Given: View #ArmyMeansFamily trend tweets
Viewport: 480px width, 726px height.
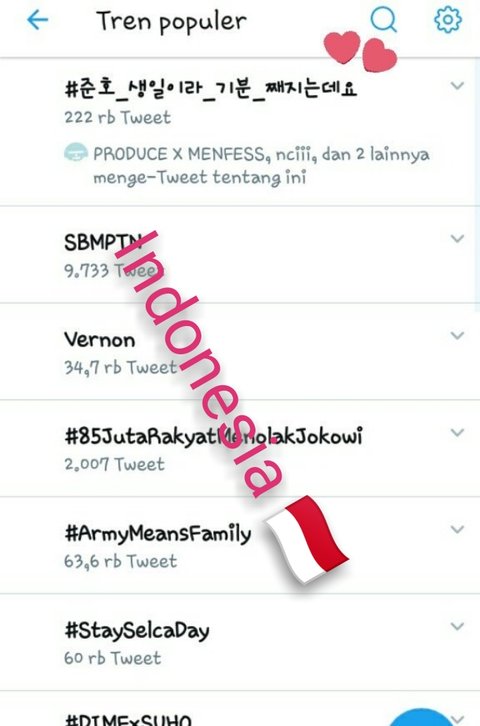Looking at the screenshot, I should click(240, 545).
